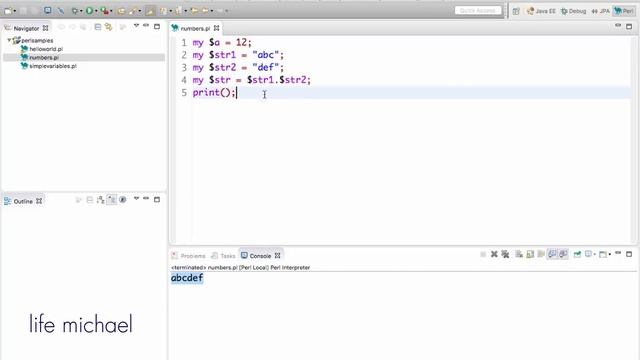This screenshot has width=640, height=360.
Task: Open the External Tools dropdown arrow
Action: coord(111,11)
